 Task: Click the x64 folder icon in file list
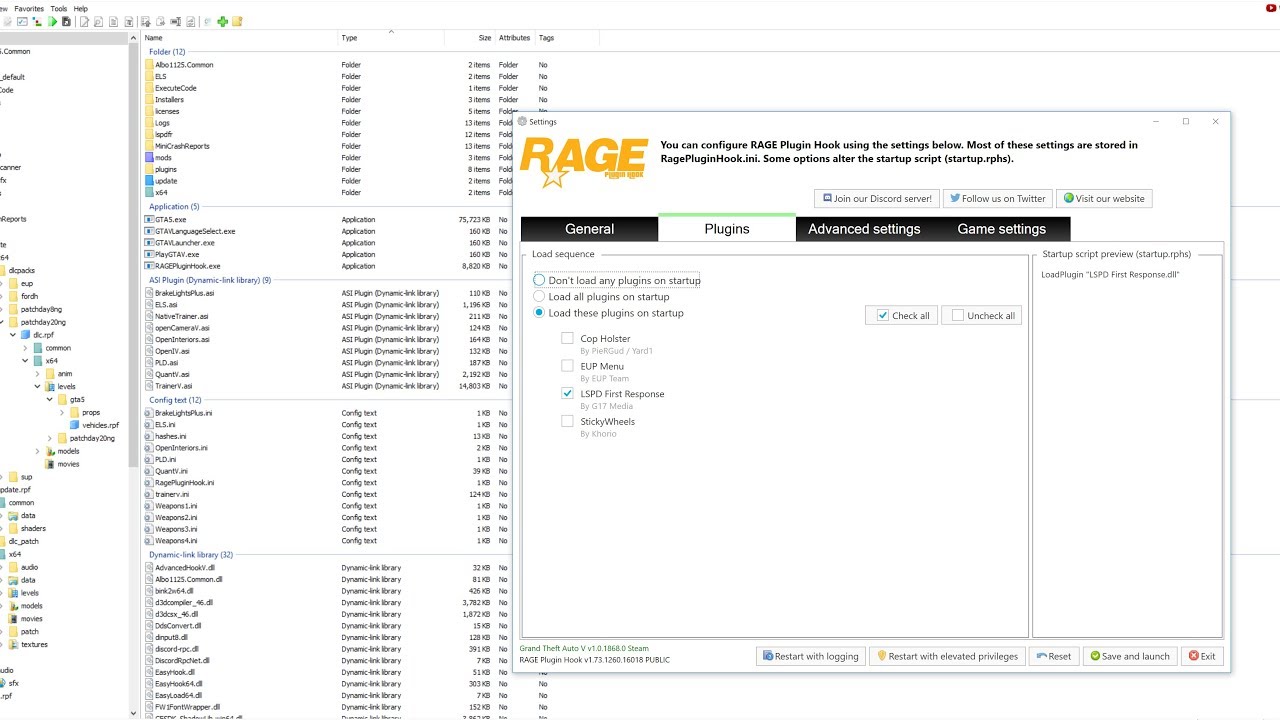coord(149,192)
